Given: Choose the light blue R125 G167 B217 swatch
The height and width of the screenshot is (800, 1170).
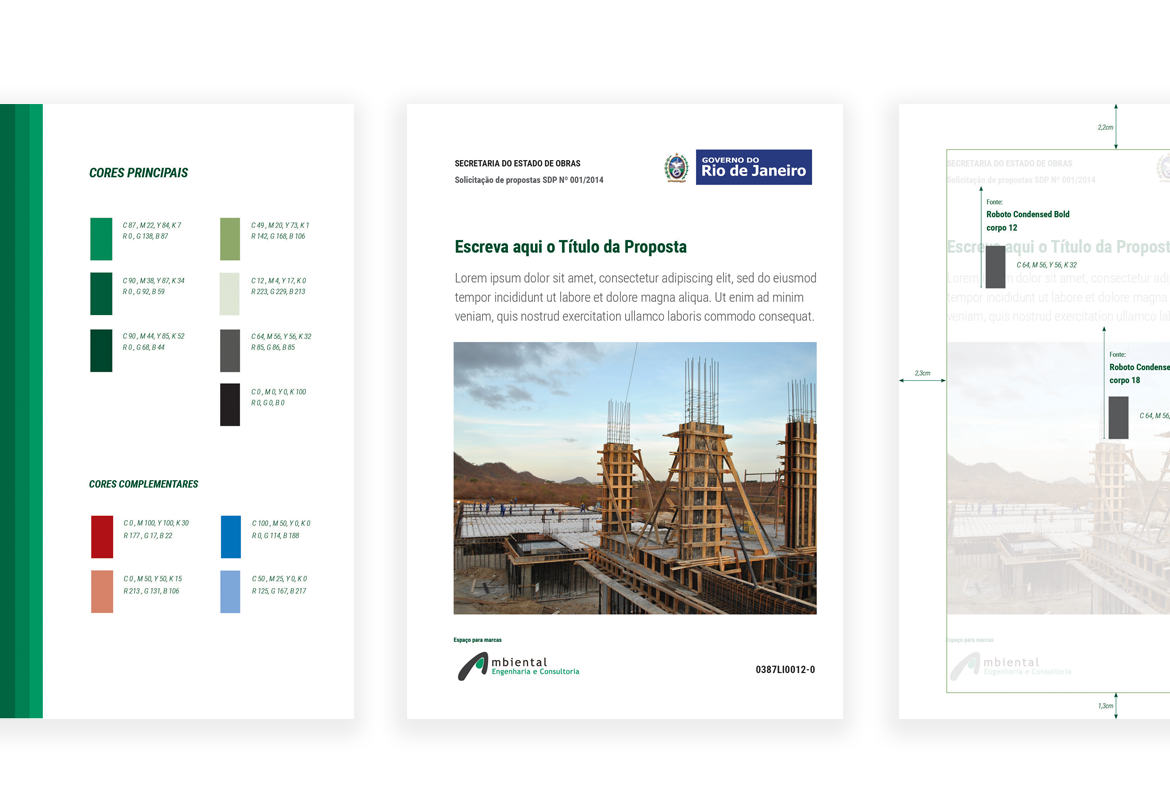Looking at the screenshot, I should click(230, 592).
